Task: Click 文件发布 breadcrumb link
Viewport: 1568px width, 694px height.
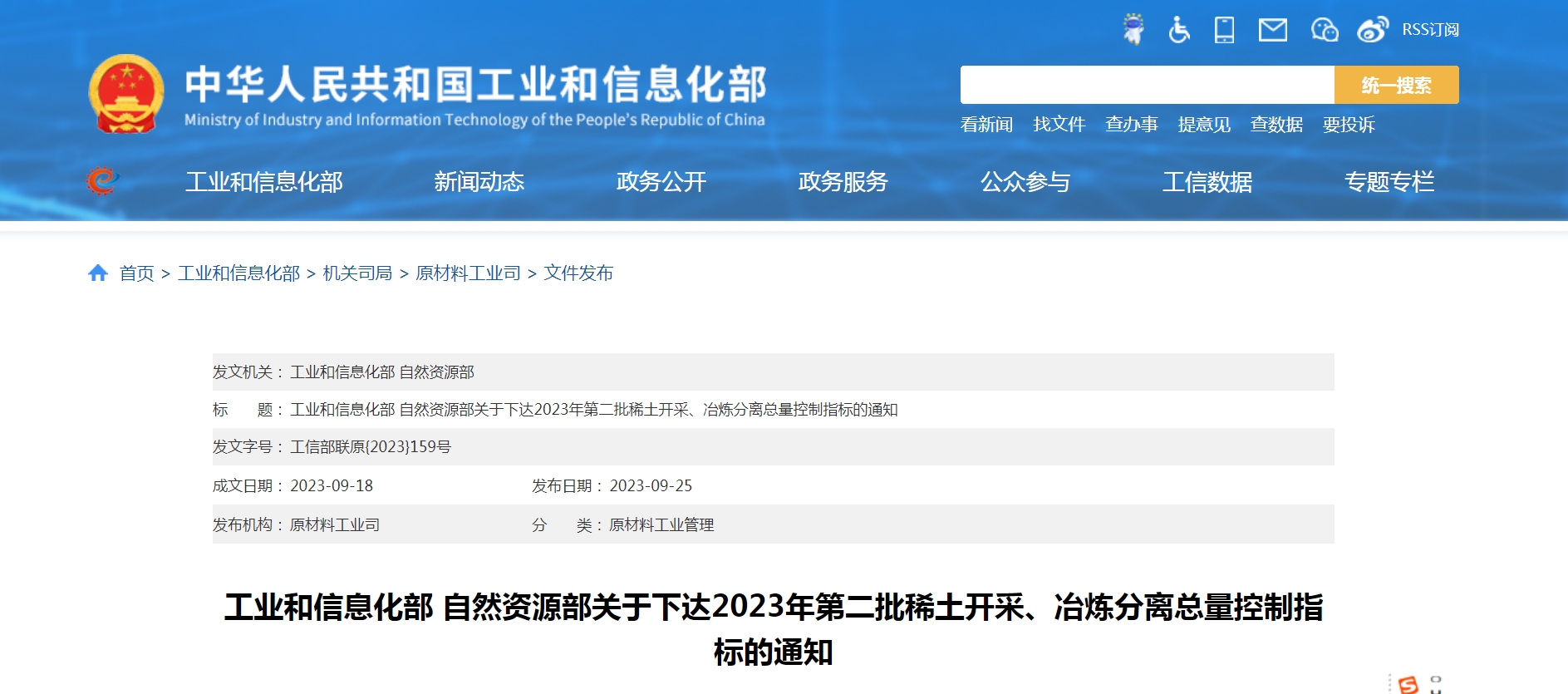Action: 578,273
